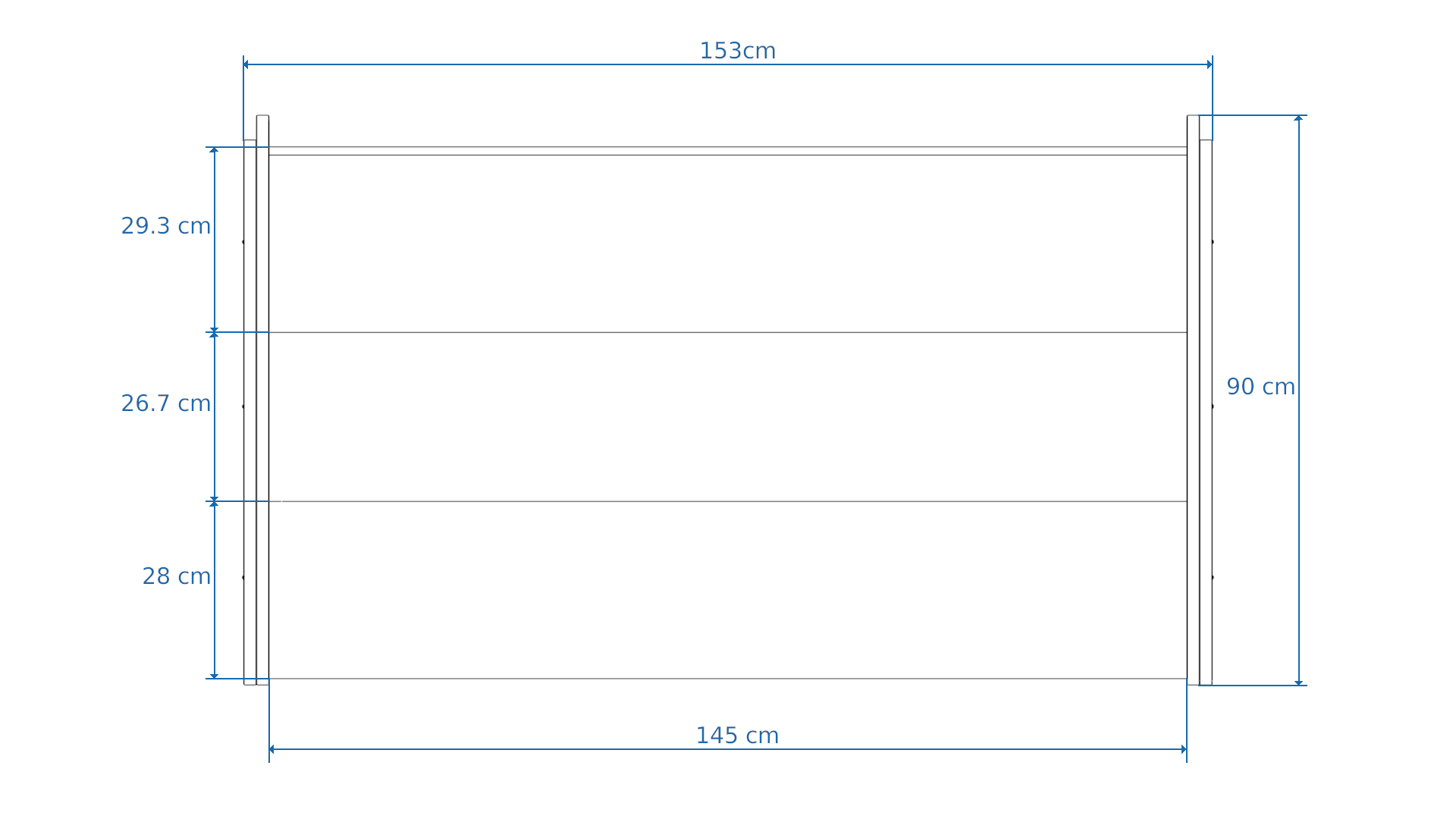
Task: Click left arrowhead of 153cm dimension line
Action: tap(246, 64)
